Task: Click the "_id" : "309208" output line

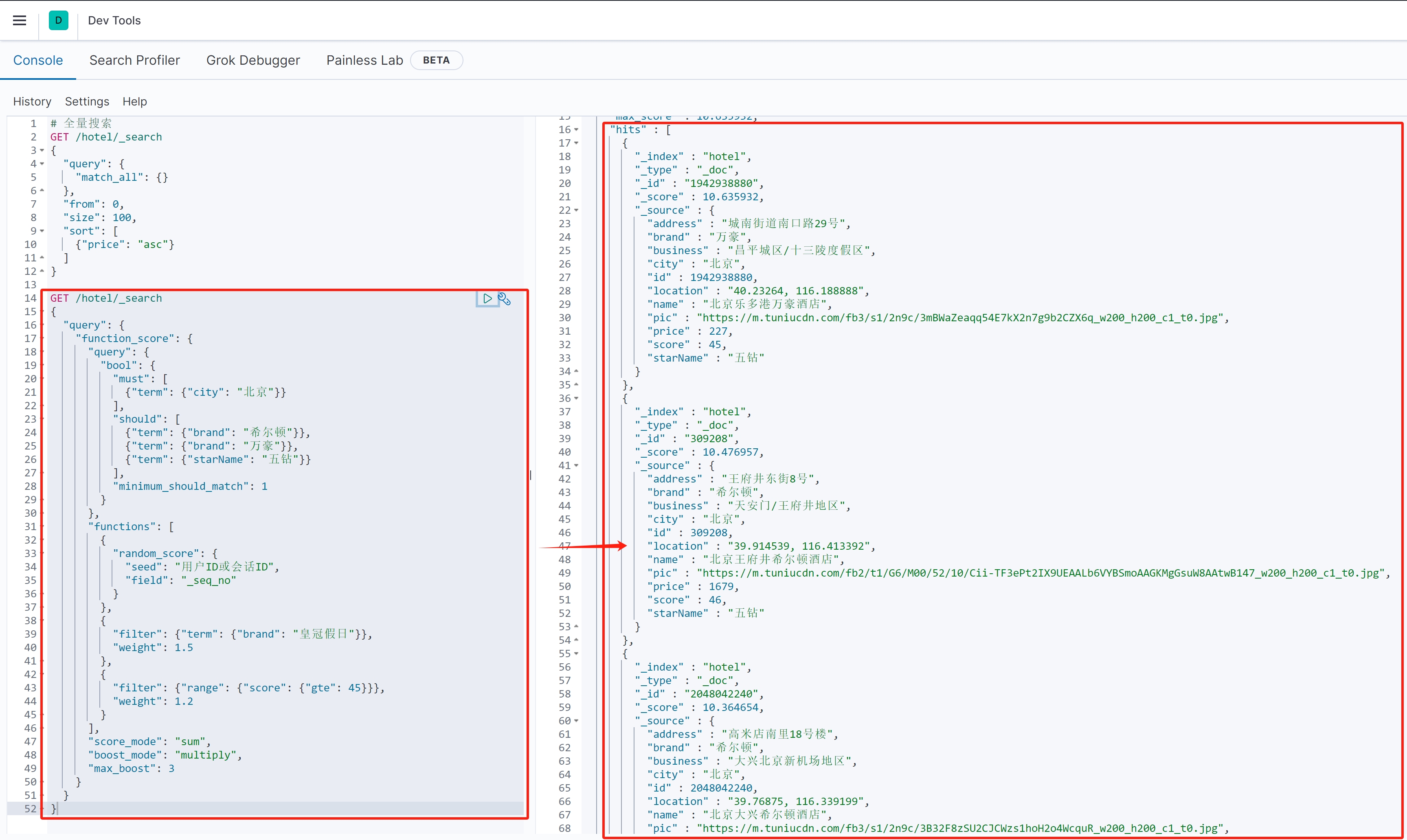Action: (x=687, y=439)
